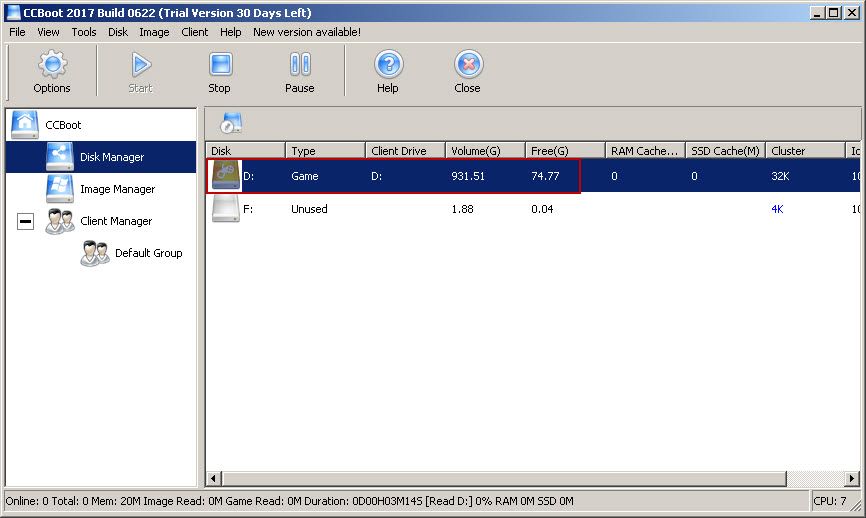This screenshot has width=866, height=518.
Task: Open the Help menu
Action: point(230,32)
